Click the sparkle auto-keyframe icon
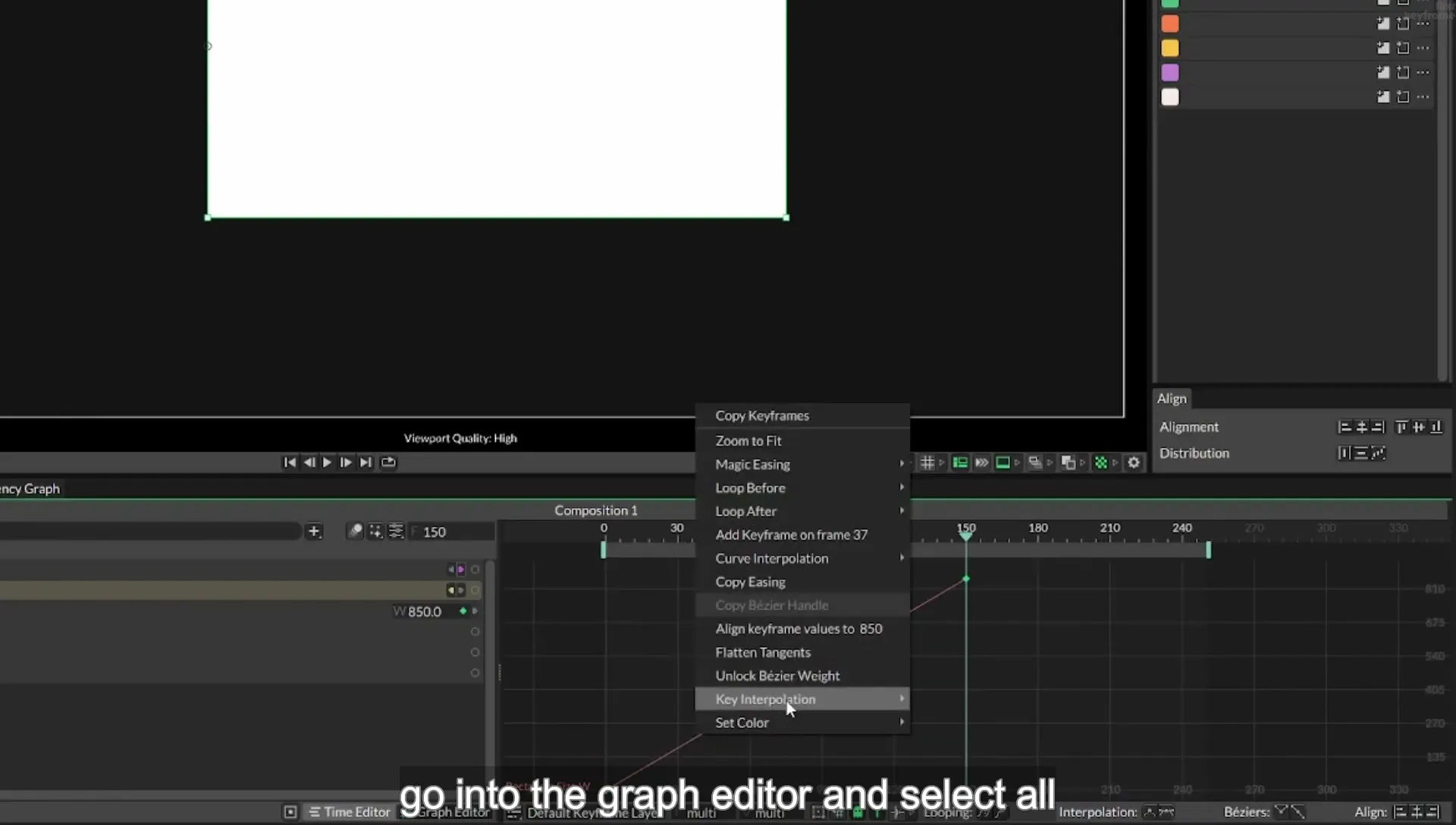 coord(375,532)
